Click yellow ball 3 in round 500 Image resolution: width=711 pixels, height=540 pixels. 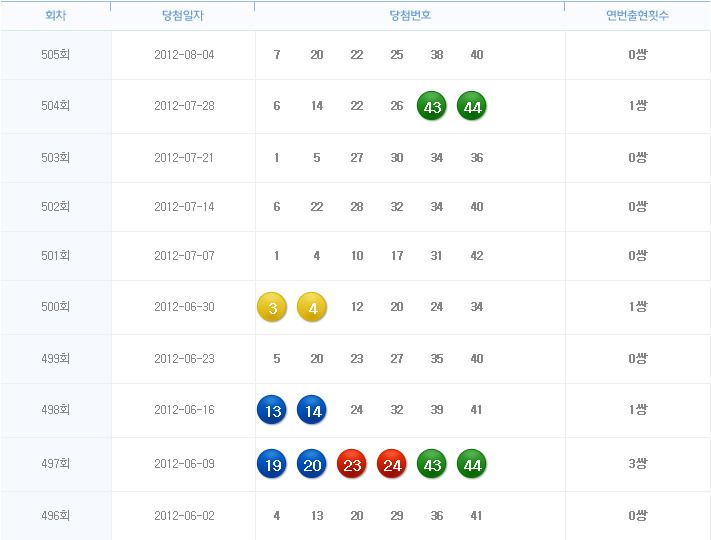pos(272,307)
